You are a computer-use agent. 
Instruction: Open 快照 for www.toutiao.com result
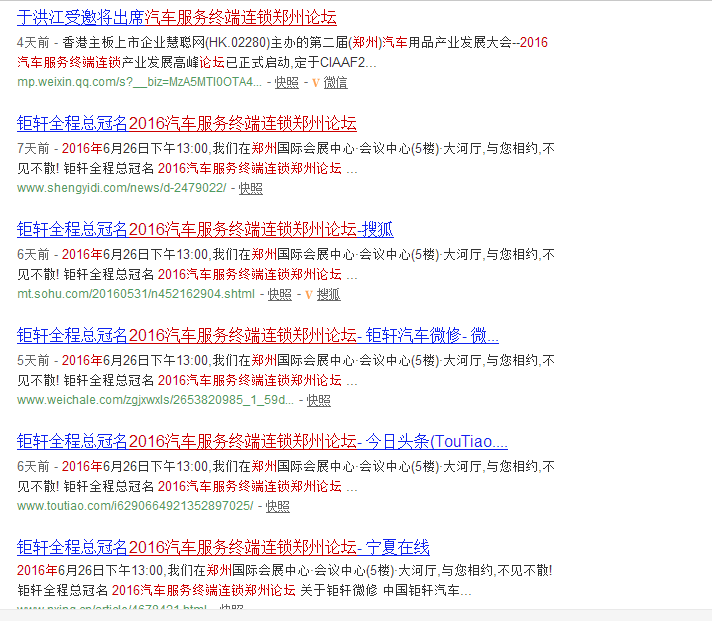277,506
